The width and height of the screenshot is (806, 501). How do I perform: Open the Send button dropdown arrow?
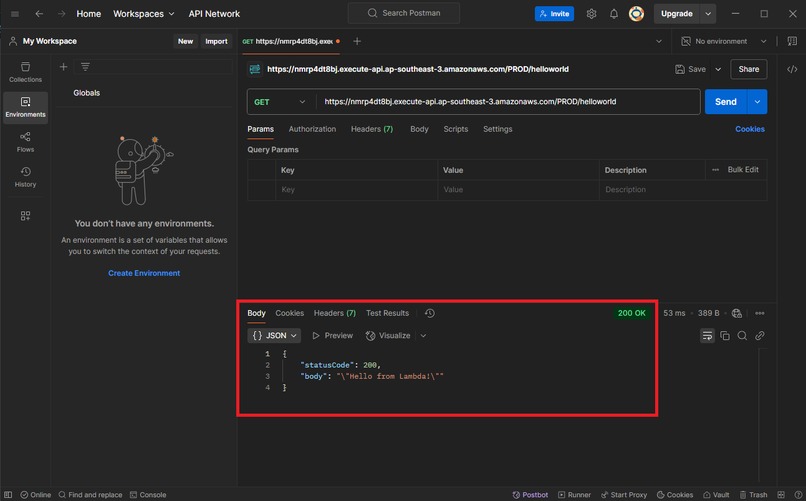pyautogui.click(x=757, y=102)
